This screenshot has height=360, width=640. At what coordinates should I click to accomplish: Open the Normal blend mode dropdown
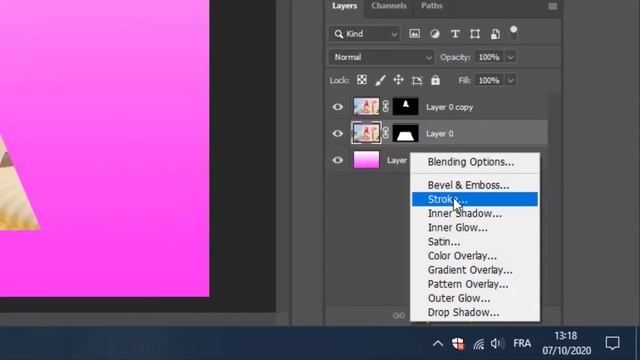381,57
